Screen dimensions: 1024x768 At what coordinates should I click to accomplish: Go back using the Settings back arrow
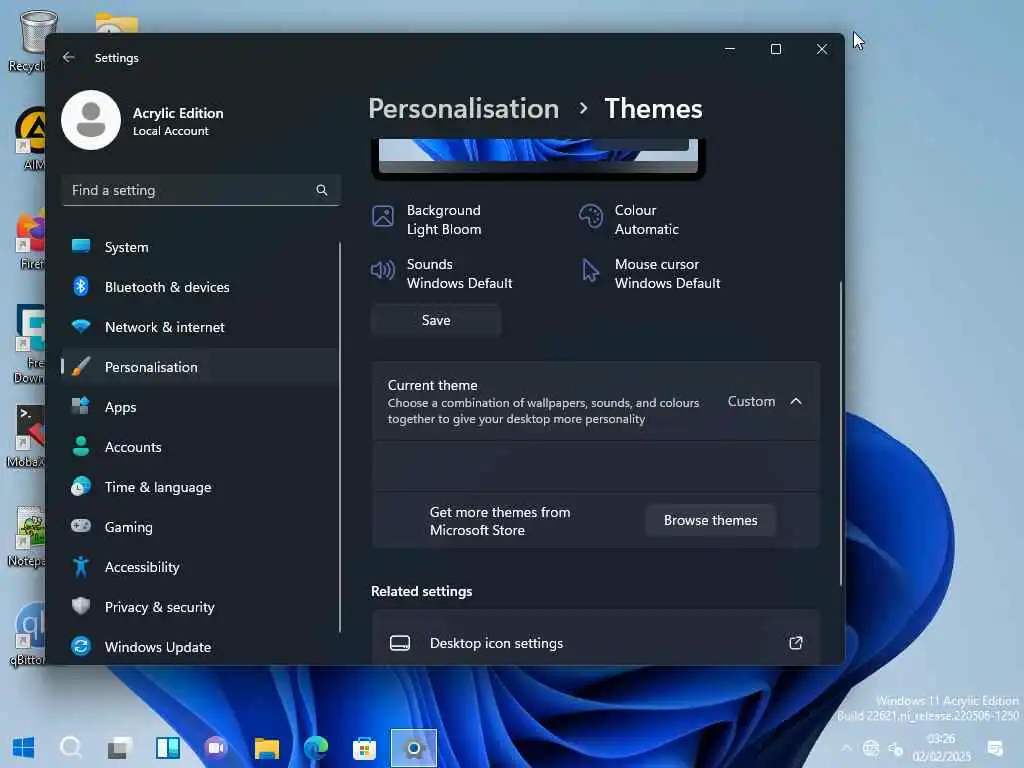[69, 57]
